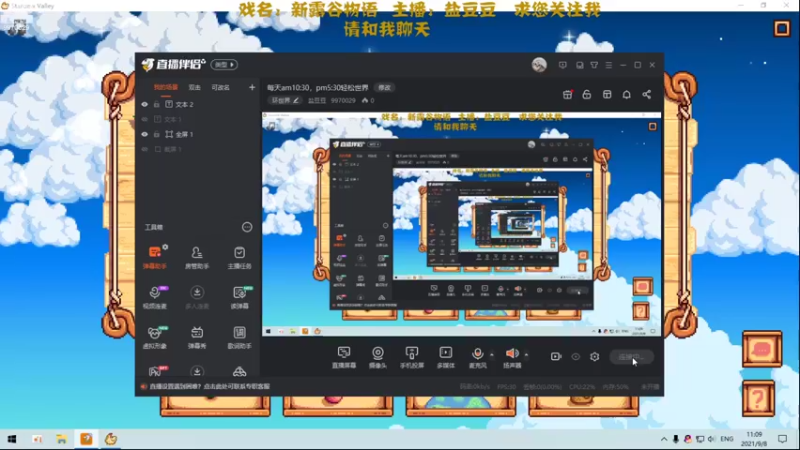Image resolution: width=800 pixels, height=450 pixels.
Task: Show the 截屏 1 source layer
Action: 144,149
